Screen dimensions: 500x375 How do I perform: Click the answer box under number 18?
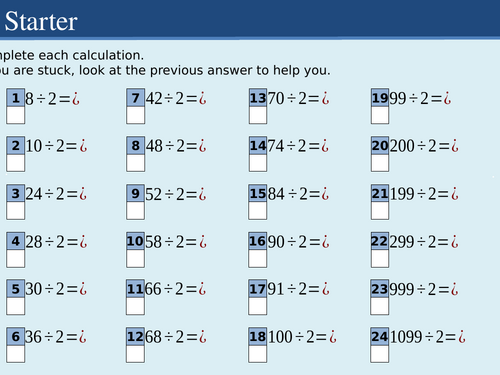point(258,354)
